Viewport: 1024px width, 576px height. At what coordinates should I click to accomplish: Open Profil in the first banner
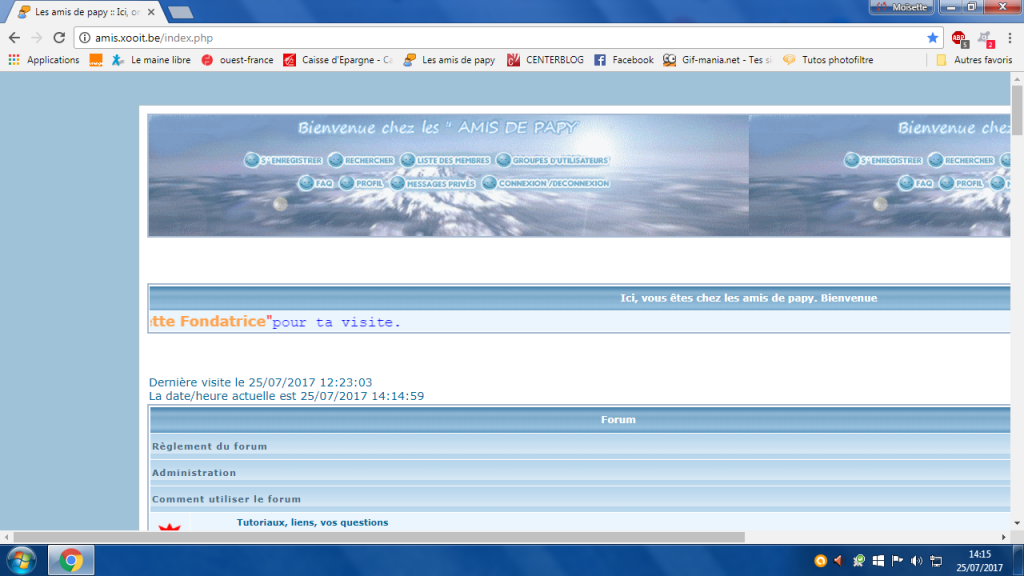(x=361, y=184)
